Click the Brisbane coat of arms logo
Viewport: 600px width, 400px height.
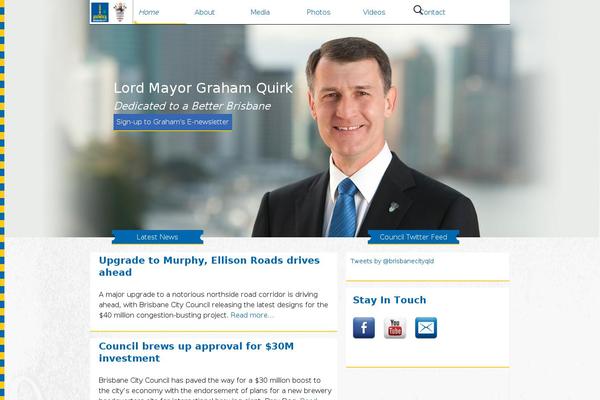[120, 12]
